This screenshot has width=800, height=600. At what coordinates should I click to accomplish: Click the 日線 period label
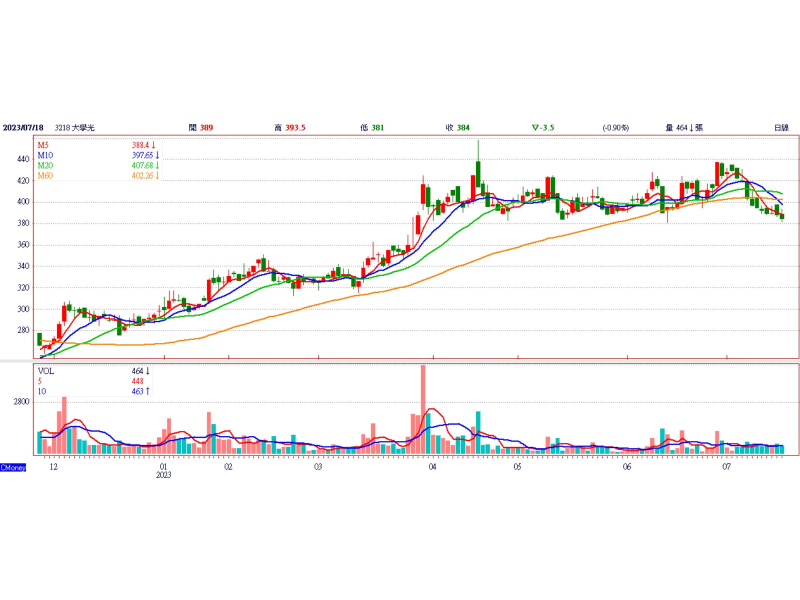[x=781, y=128]
